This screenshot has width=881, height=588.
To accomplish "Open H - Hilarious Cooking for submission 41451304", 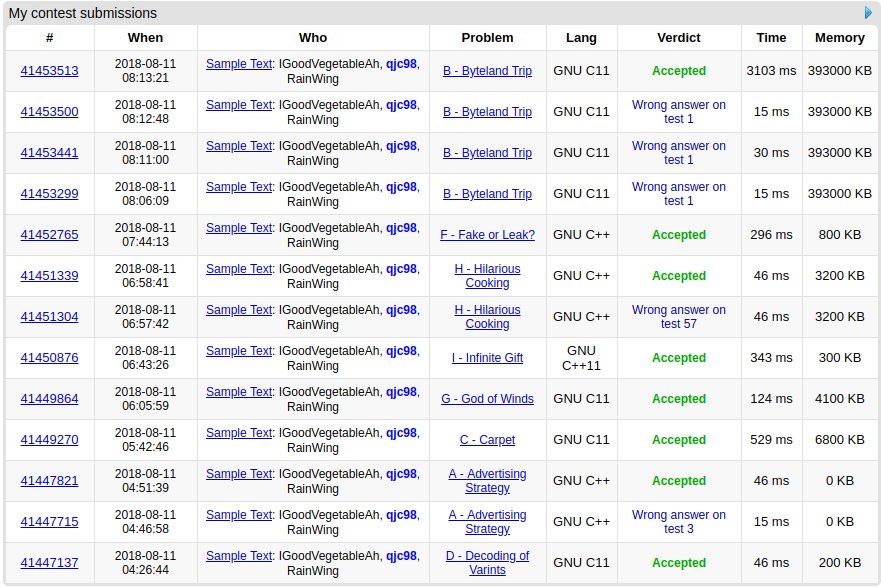I will [x=487, y=317].
